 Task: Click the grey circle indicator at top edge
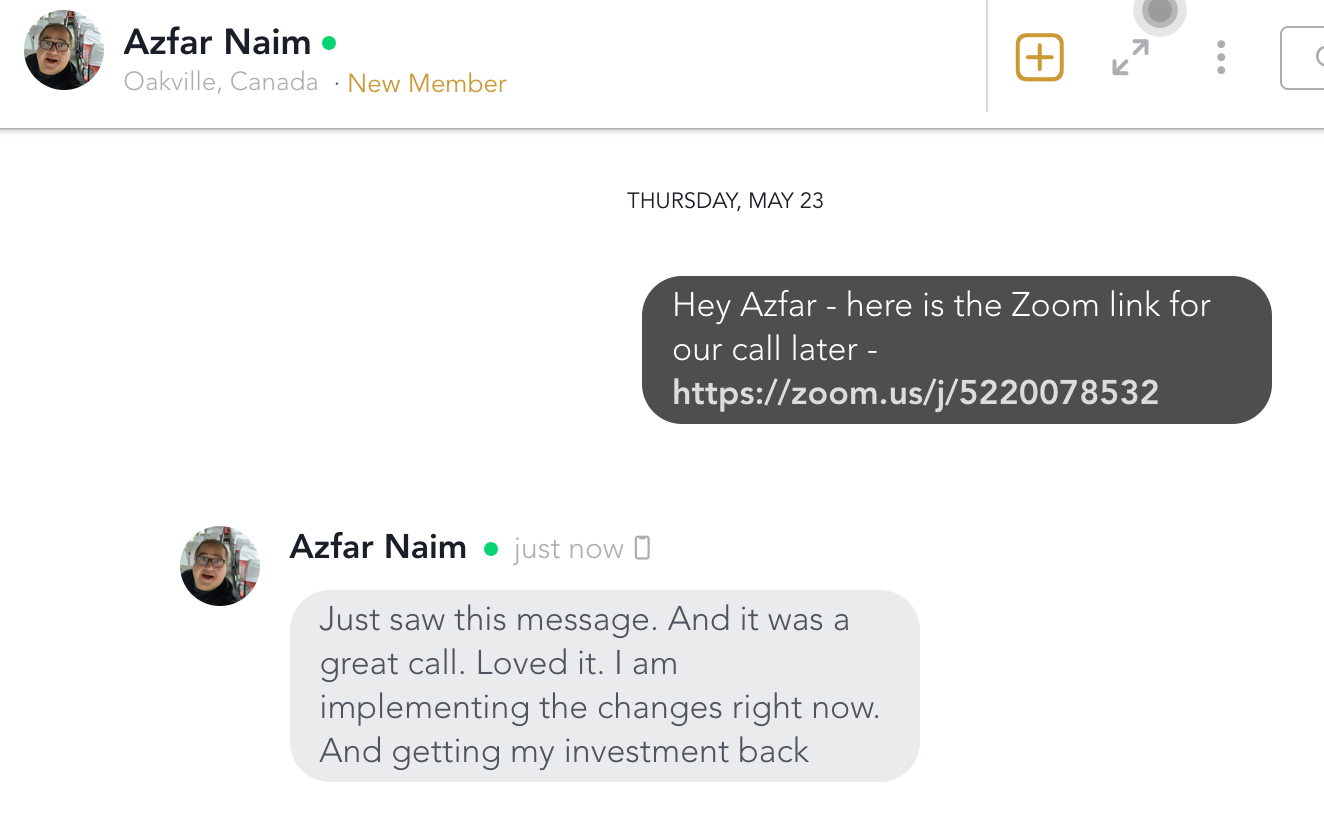1159,12
